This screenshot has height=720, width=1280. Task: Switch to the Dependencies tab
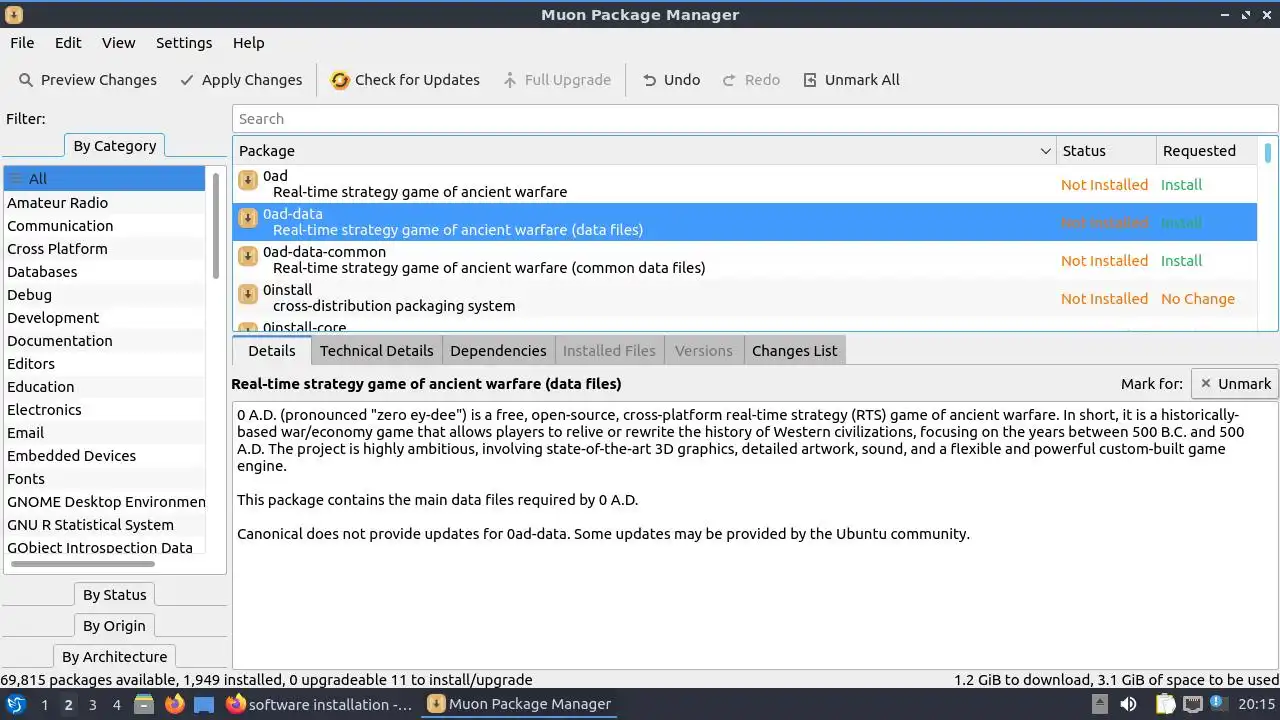[498, 351]
